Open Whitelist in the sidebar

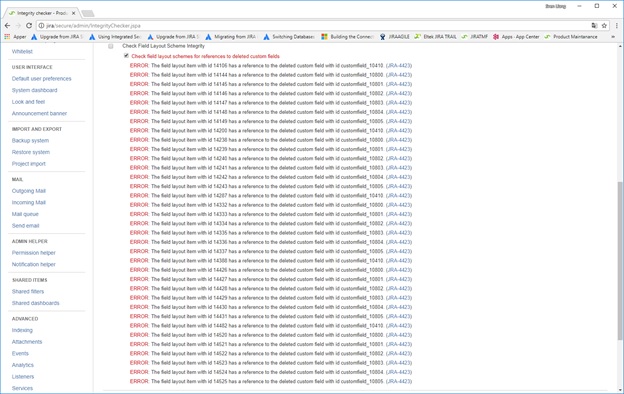(22, 51)
